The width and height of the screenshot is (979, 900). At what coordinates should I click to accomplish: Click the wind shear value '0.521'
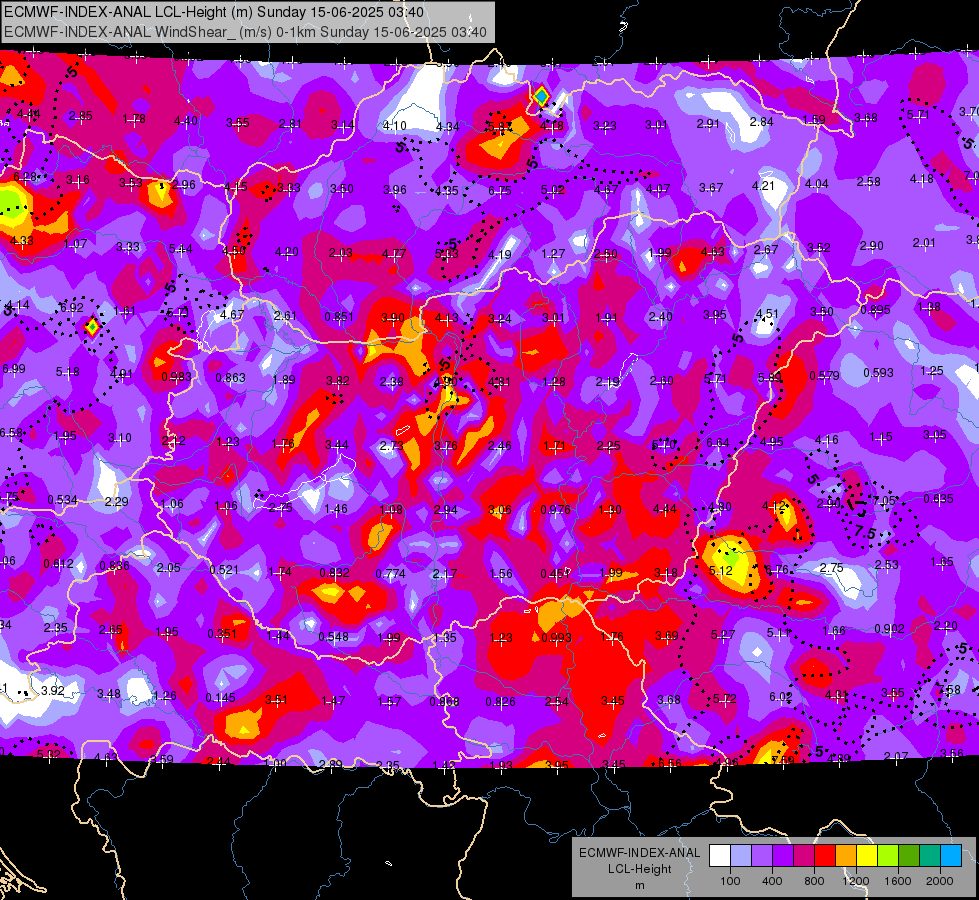pyautogui.click(x=224, y=570)
